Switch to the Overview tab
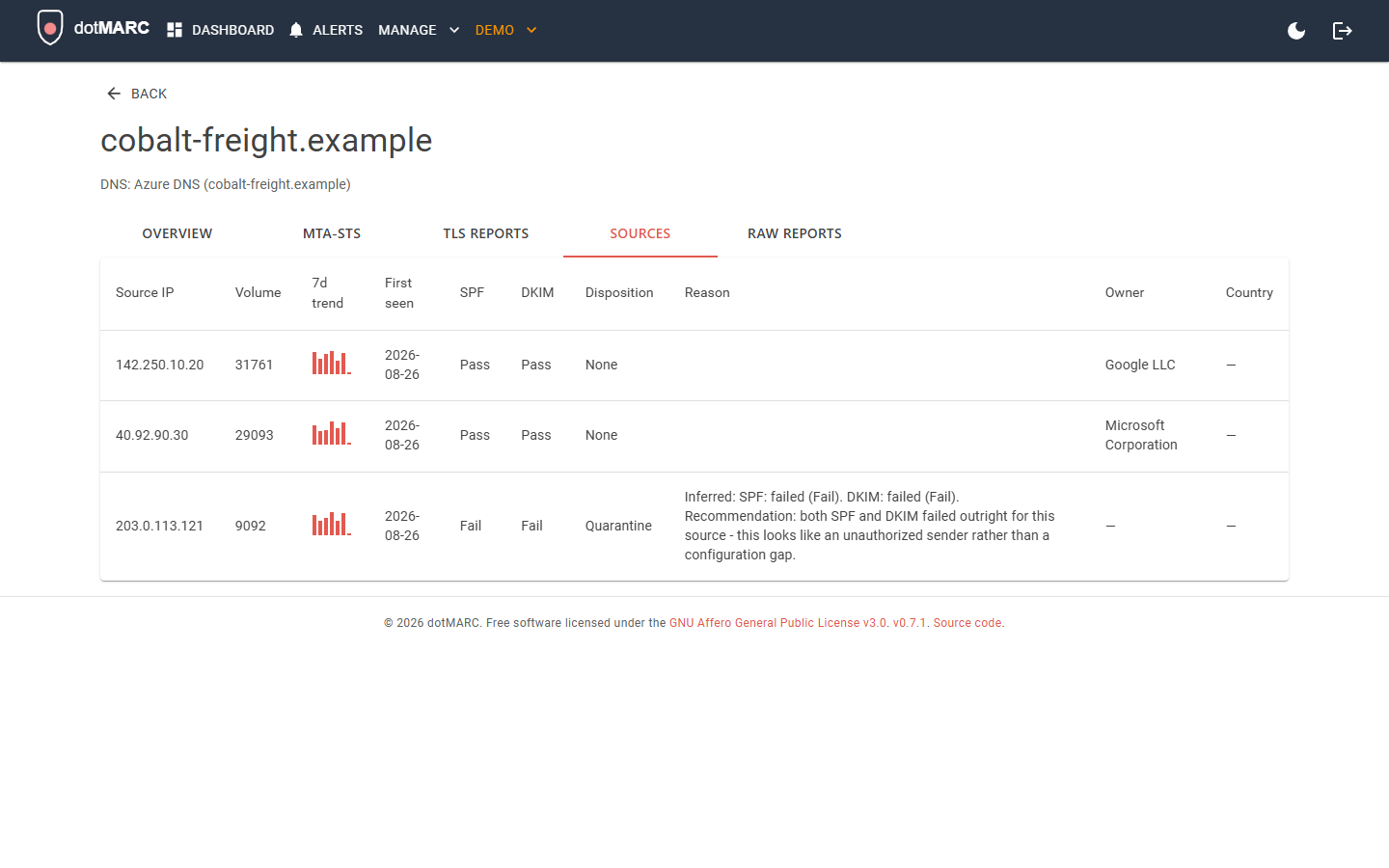The width and height of the screenshot is (1389, 868). 177,233
